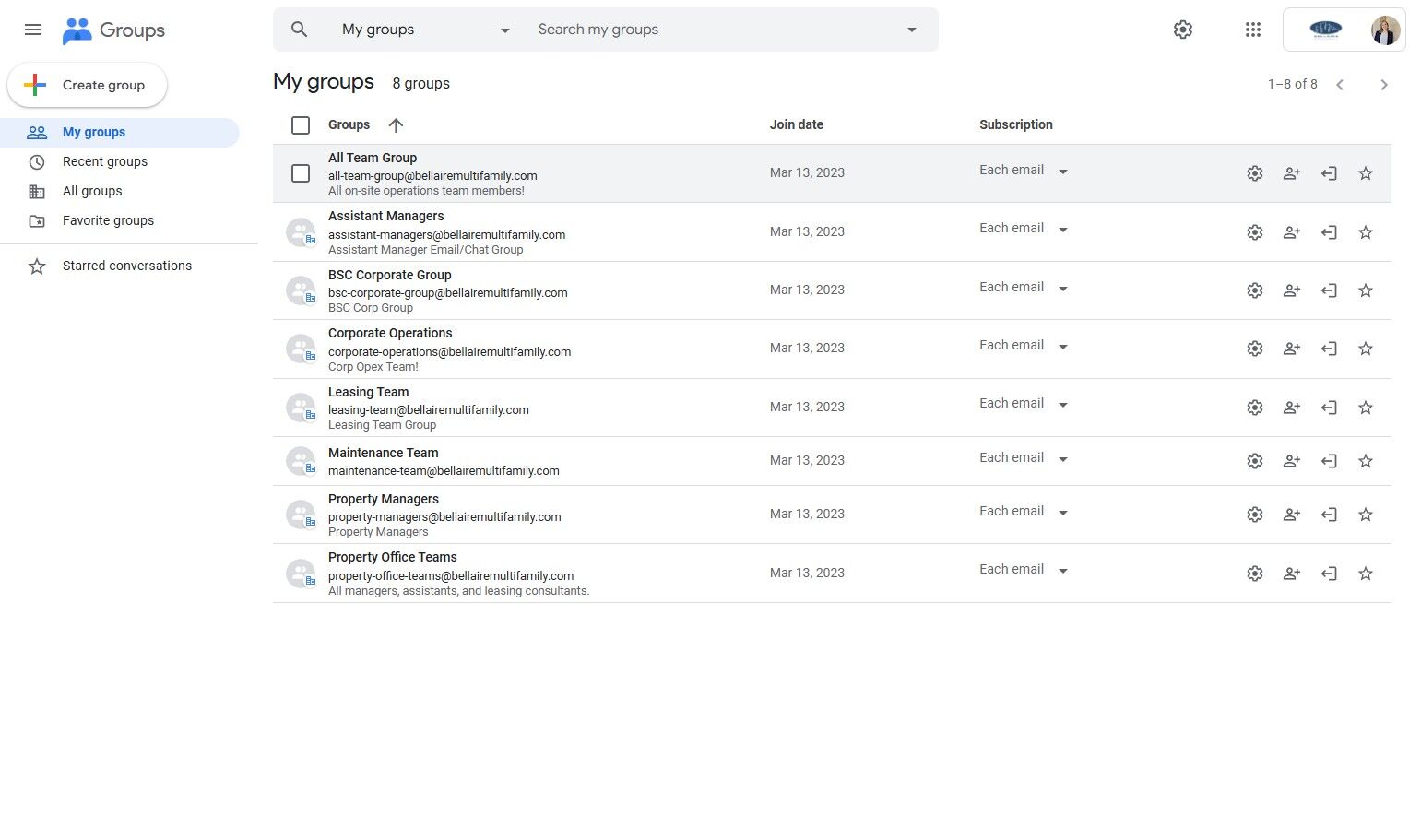Open Favorite groups in sidebar

click(108, 220)
